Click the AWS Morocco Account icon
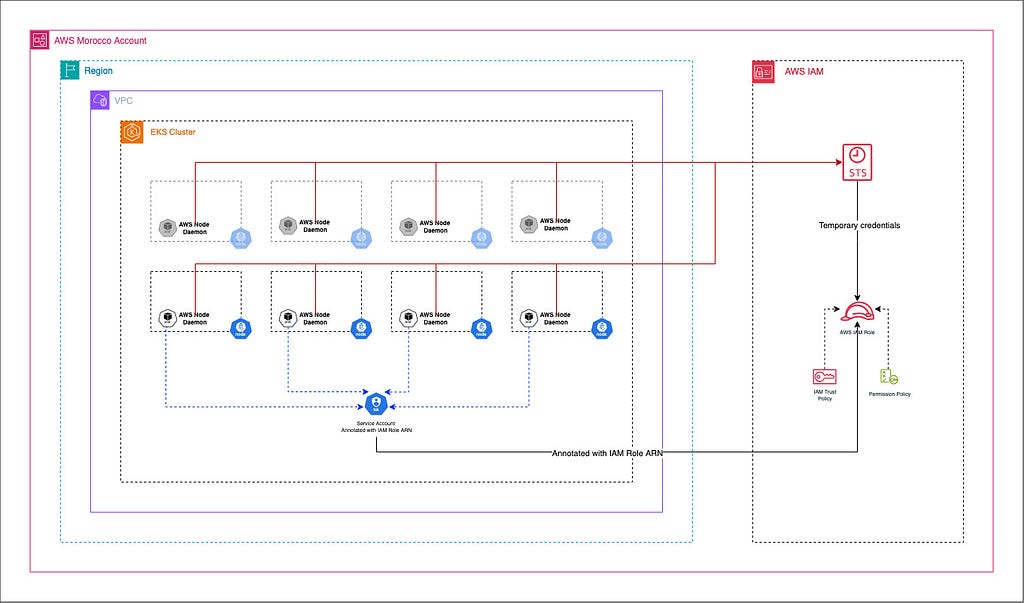 click(x=40, y=40)
